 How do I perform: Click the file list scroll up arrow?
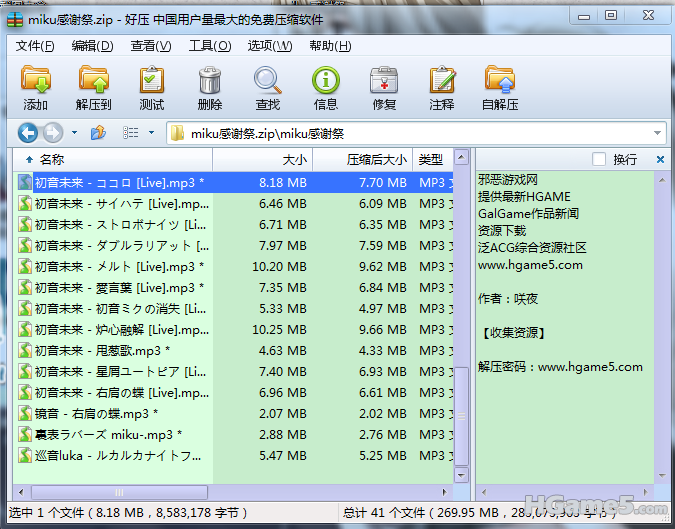click(461, 158)
